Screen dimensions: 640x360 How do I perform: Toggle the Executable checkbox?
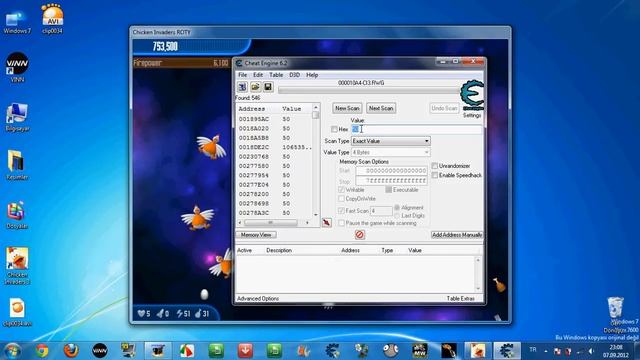(x=389, y=190)
